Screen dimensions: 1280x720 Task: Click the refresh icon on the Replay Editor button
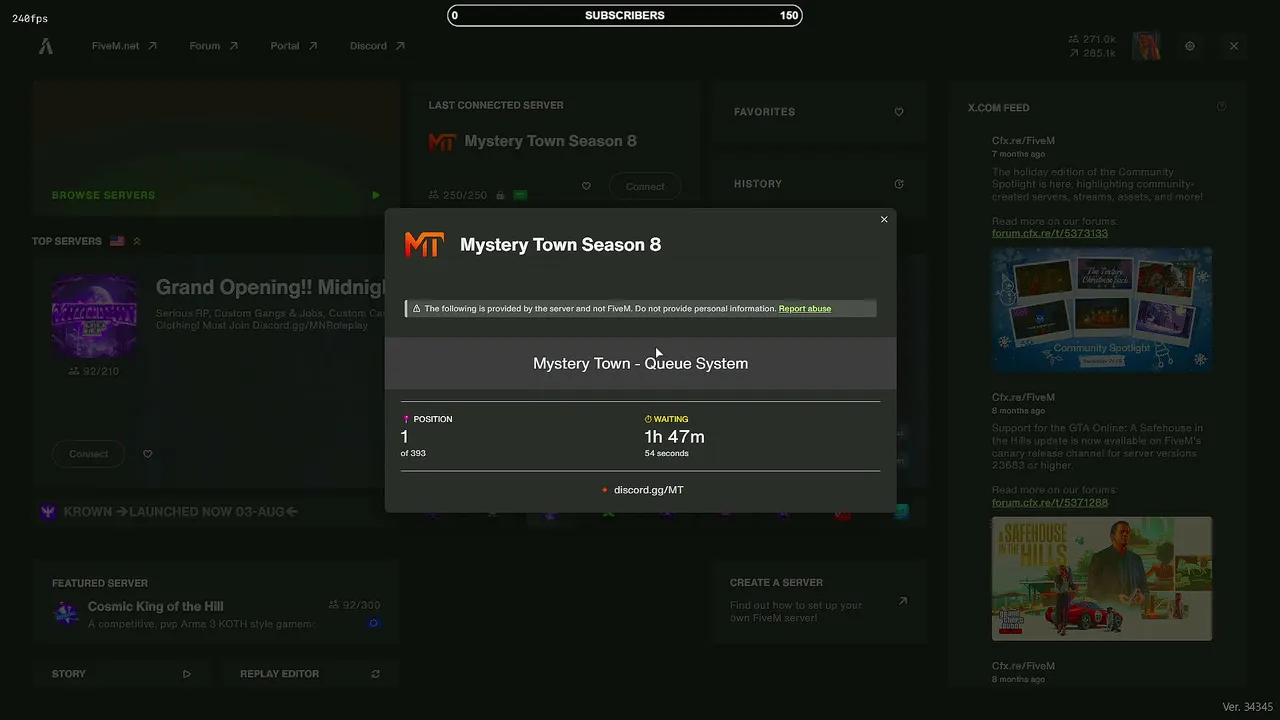point(376,674)
